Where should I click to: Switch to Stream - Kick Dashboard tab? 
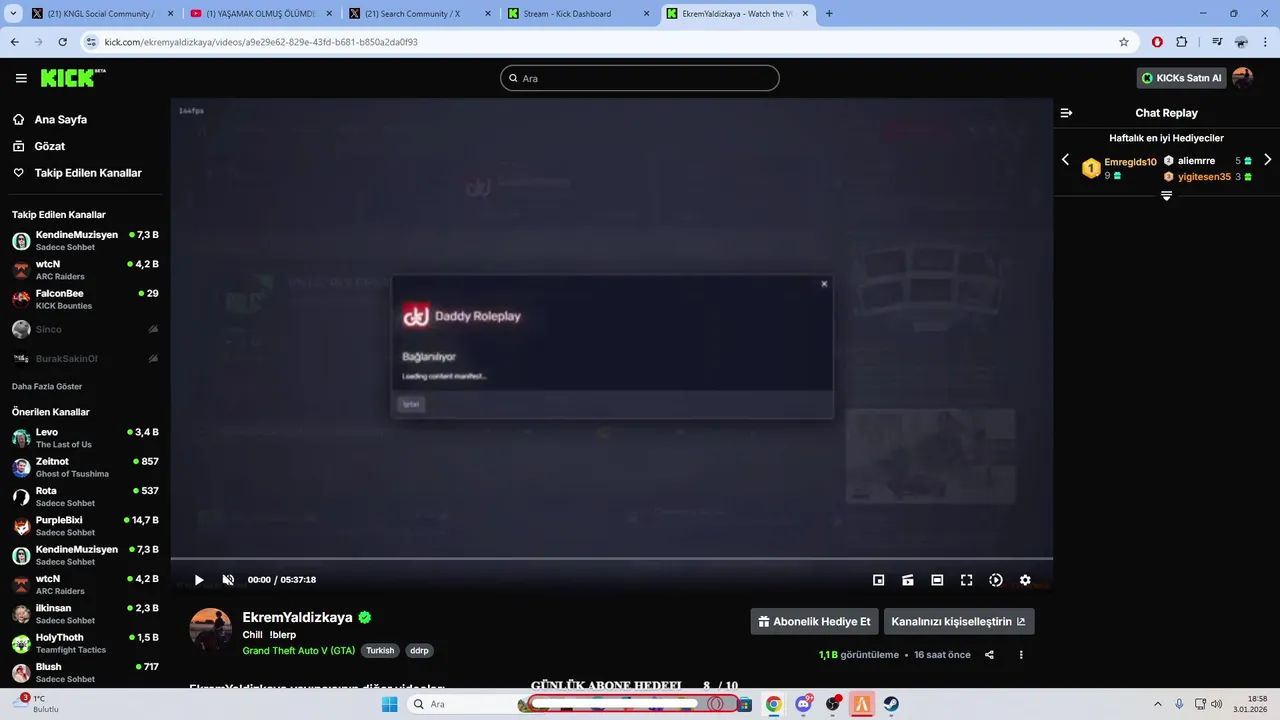pyautogui.click(x=578, y=14)
